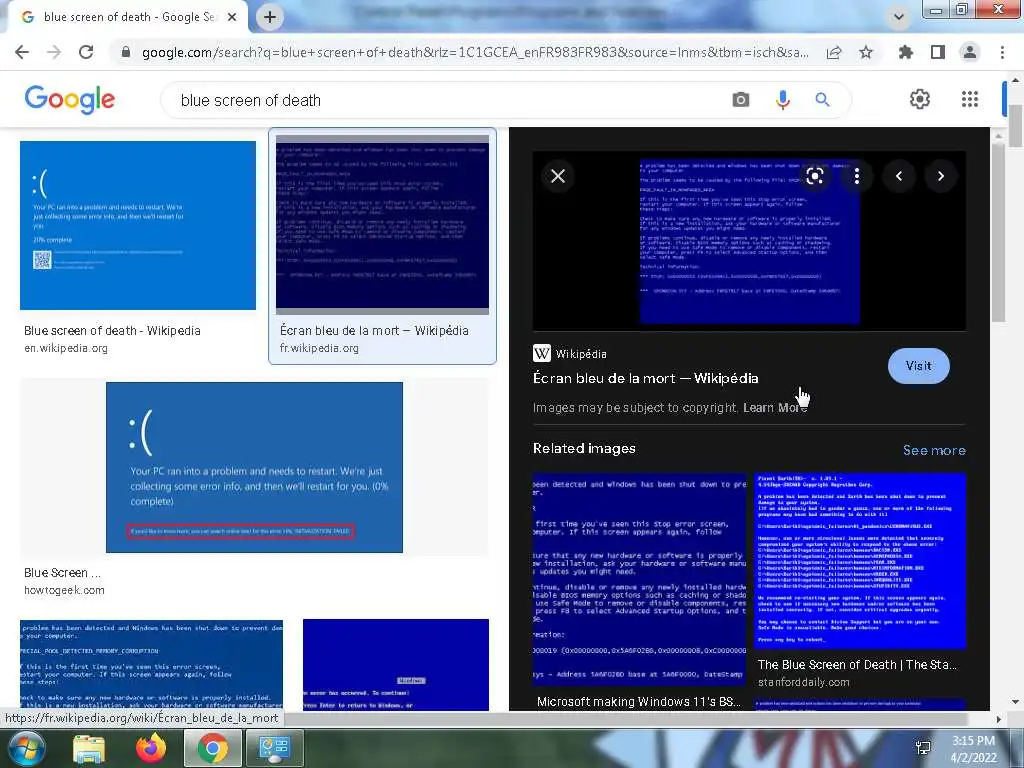Click preview panel vertical scrollbar
The width and height of the screenshot is (1024, 768).
(998, 232)
